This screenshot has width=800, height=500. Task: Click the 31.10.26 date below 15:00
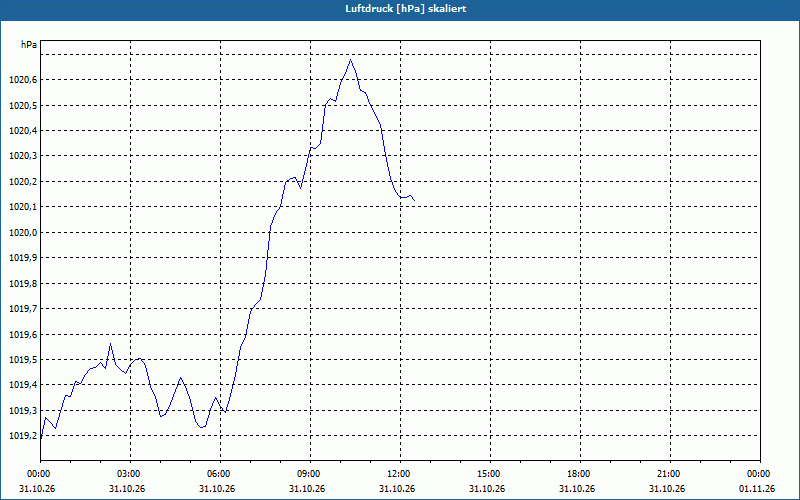[487, 488]
